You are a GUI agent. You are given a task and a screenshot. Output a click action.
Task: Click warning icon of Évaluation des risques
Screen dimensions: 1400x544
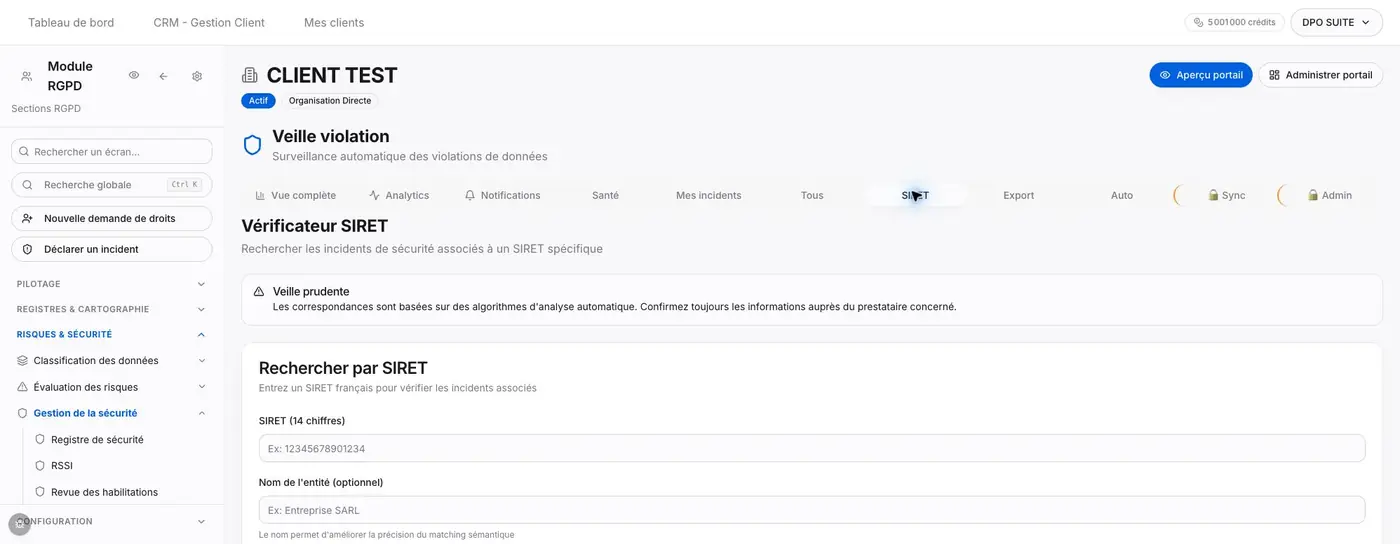point(23,387)
